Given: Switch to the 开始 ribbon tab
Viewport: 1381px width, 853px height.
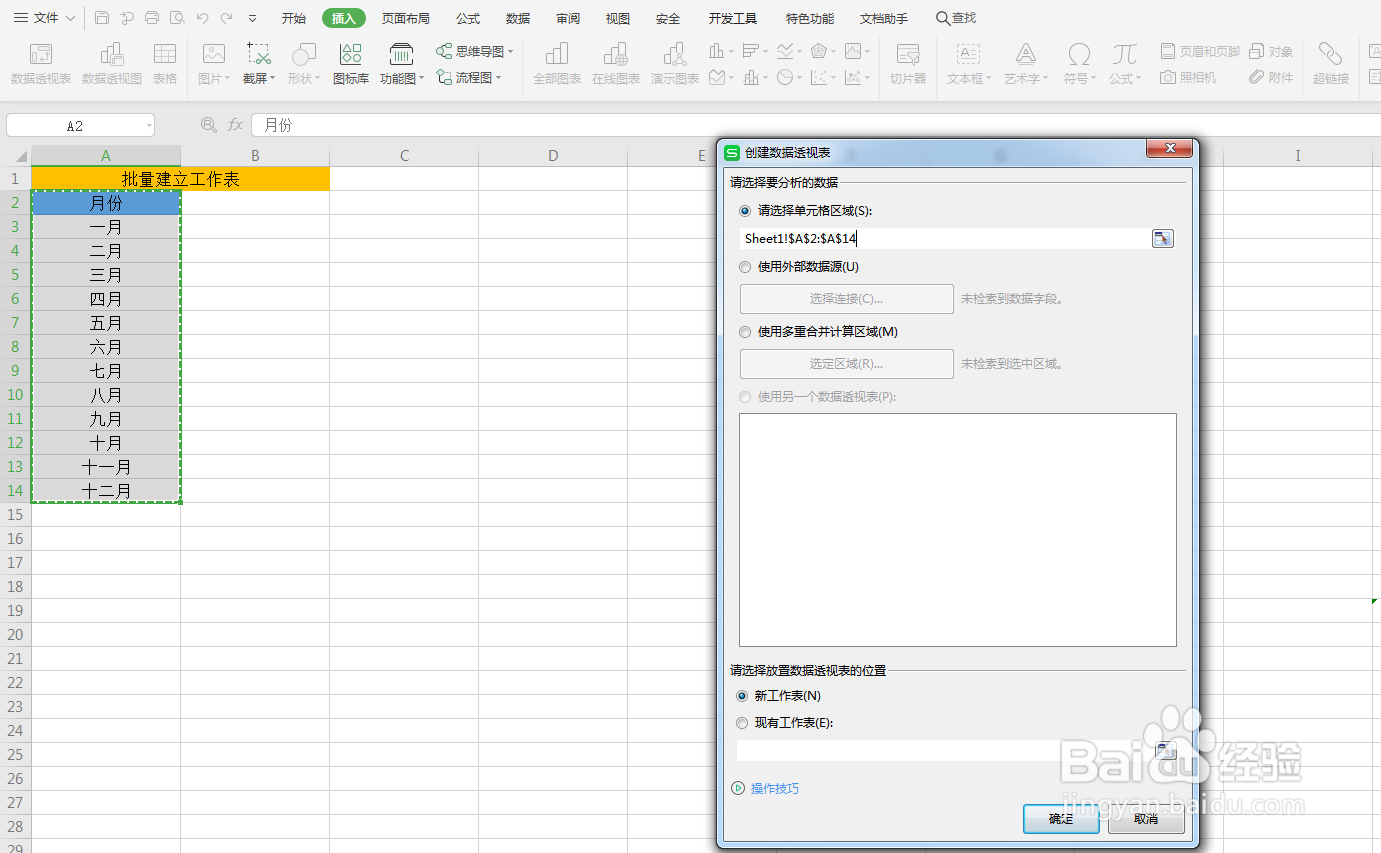Looking at the screenshot, I should pyautogui.click(x=294, y=18).
